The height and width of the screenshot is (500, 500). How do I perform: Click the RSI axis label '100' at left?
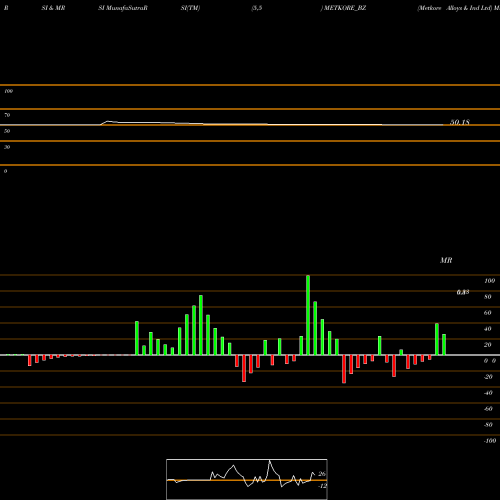8,91
